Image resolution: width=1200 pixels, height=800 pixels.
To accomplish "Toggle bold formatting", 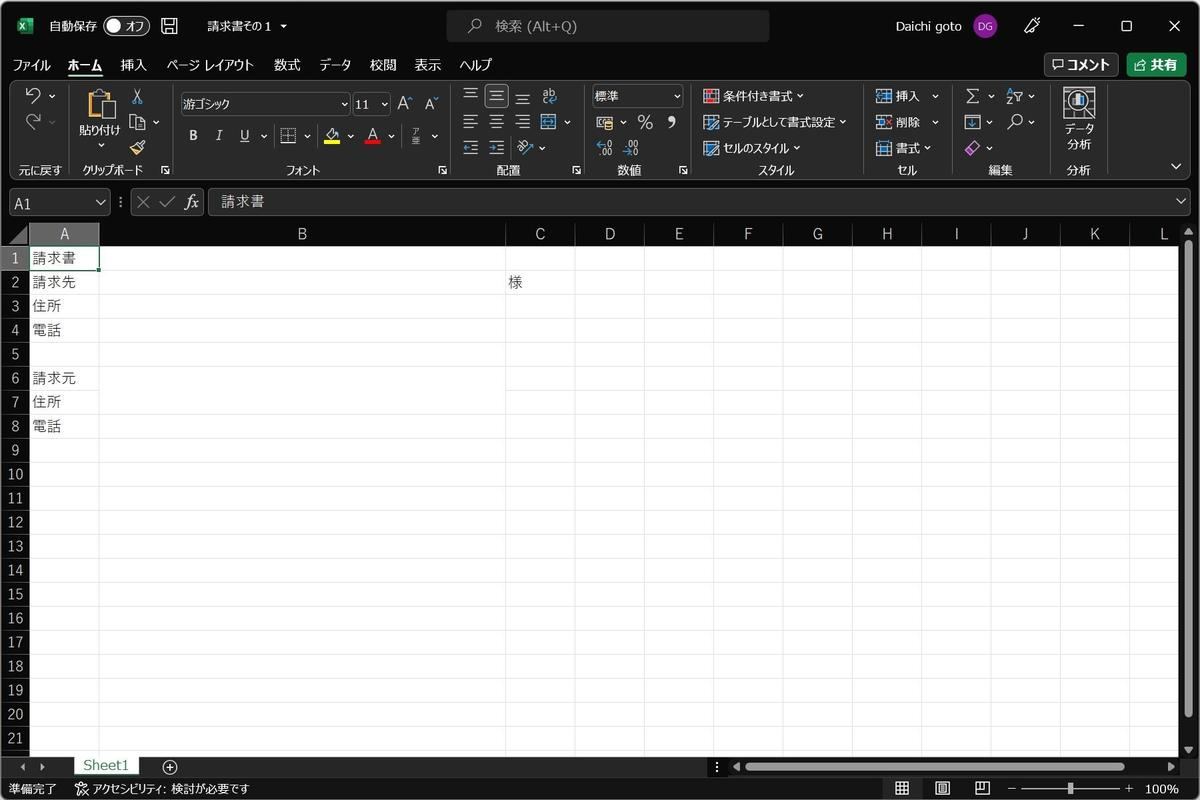I will click(193, 136).
